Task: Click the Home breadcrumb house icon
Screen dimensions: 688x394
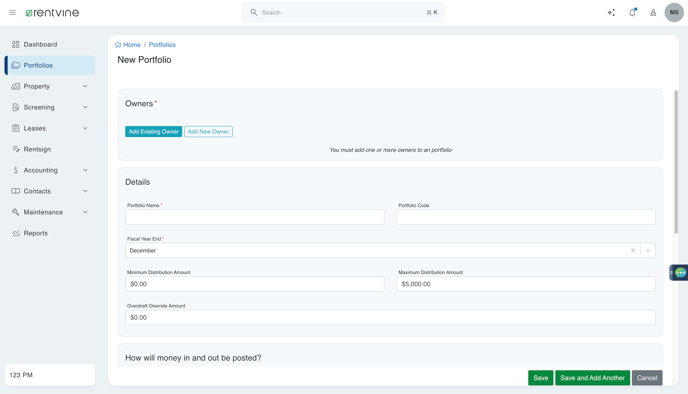Action: pyautogui.click(x=118, y=45)
